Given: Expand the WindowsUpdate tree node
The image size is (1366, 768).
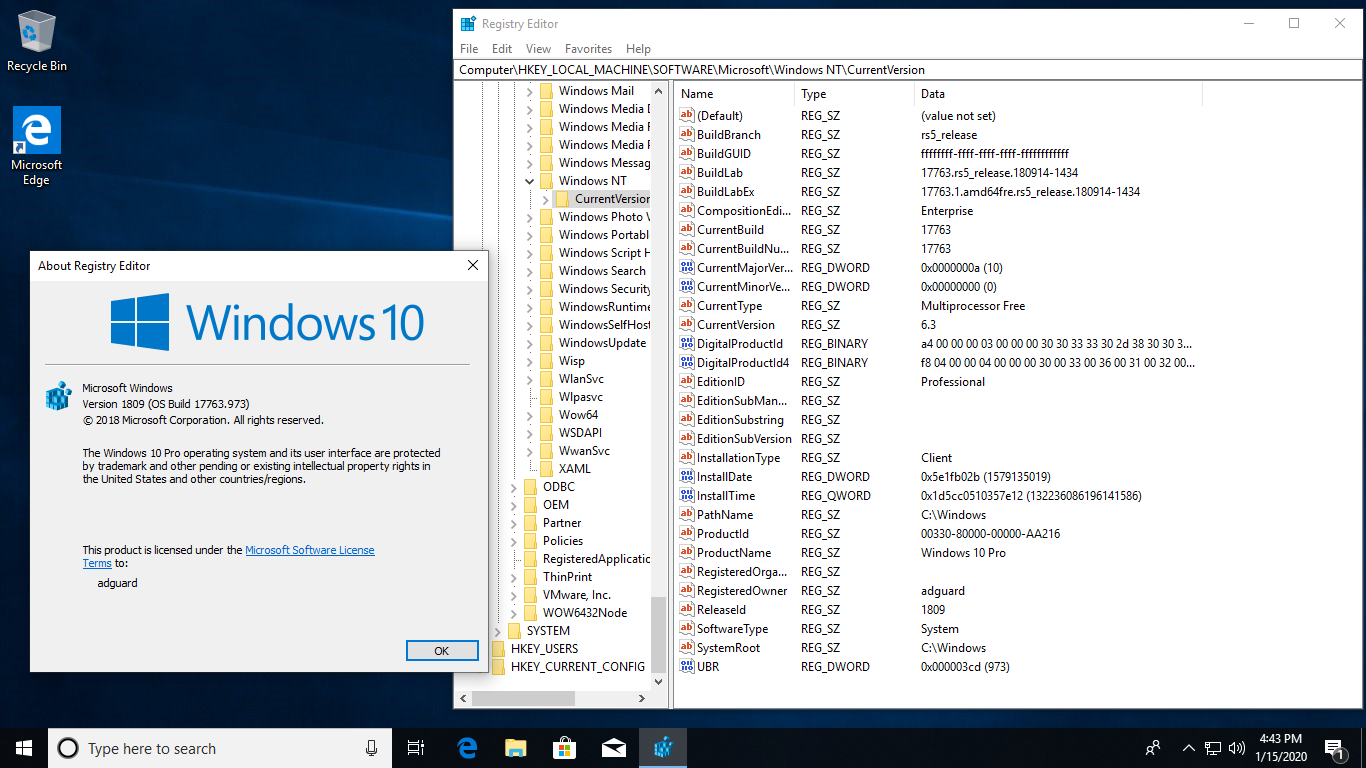Looking at the screenshot, I should [x=530, y=343].
